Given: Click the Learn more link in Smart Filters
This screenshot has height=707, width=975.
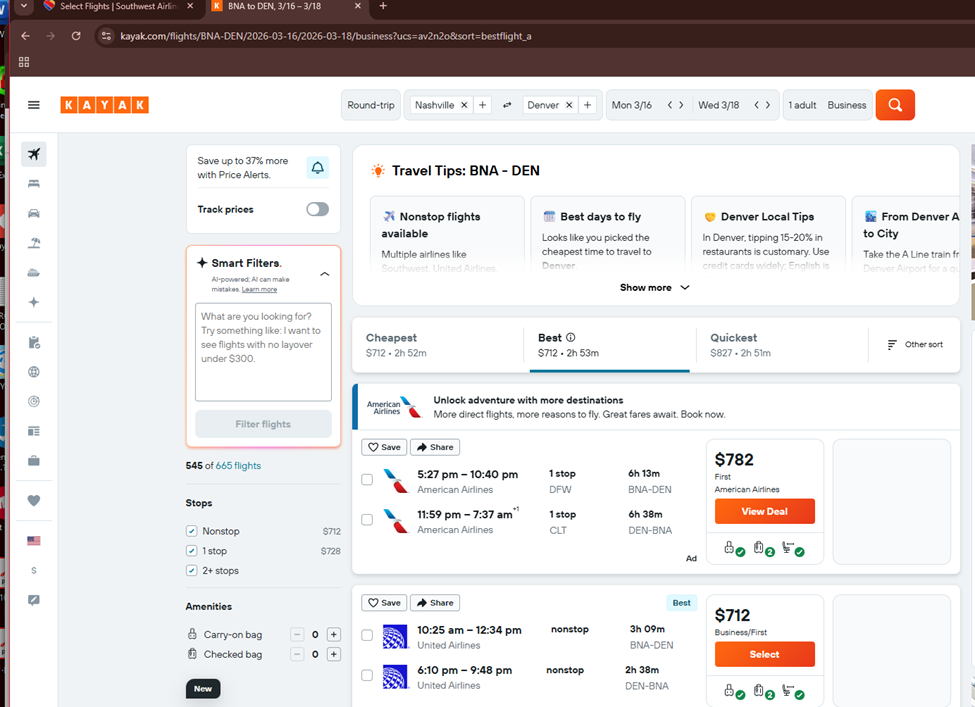Looking at the screenshot, I should [x=259, y=290].
